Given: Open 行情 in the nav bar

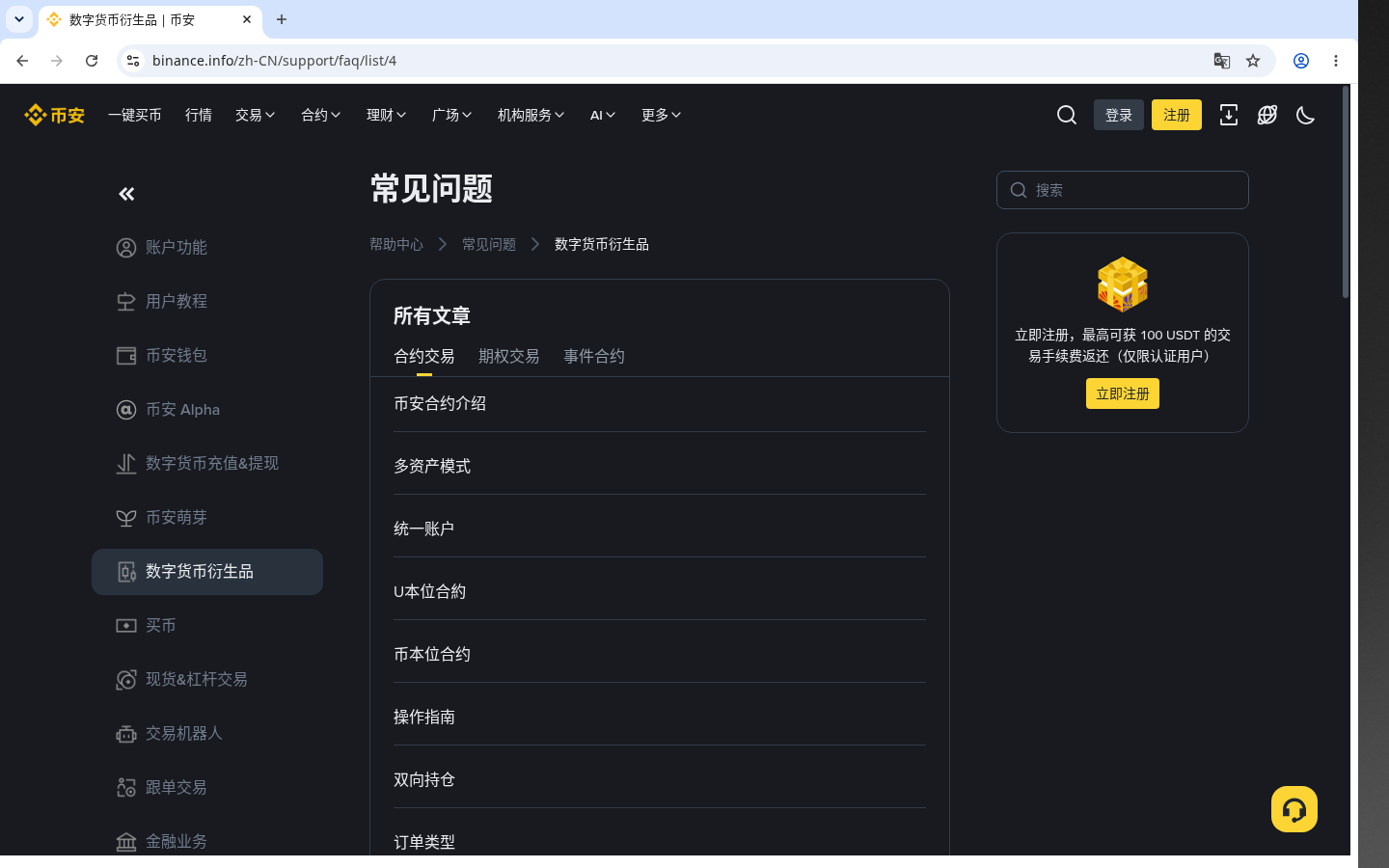Looking at the screenshot, I should pos(199,116).
